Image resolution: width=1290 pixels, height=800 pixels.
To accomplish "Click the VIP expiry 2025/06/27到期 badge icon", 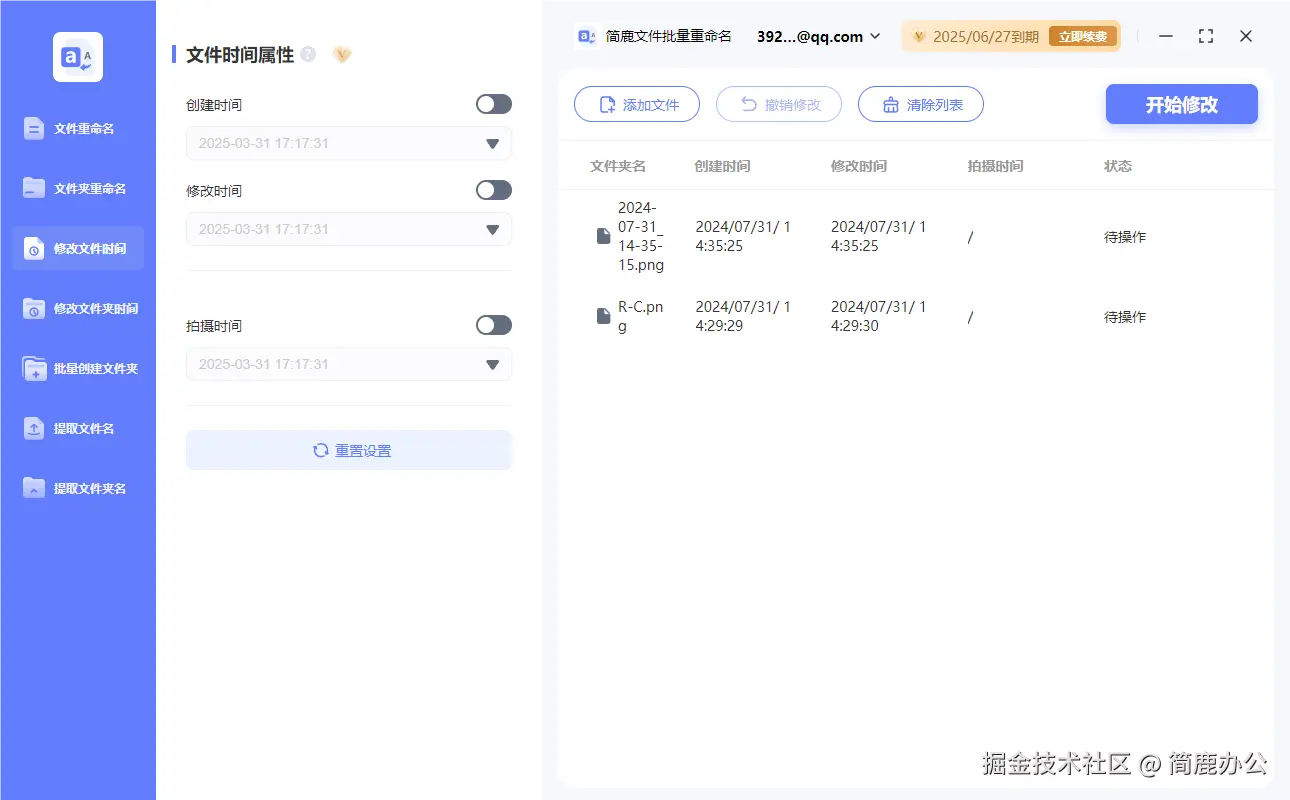I will pos(919,37).
